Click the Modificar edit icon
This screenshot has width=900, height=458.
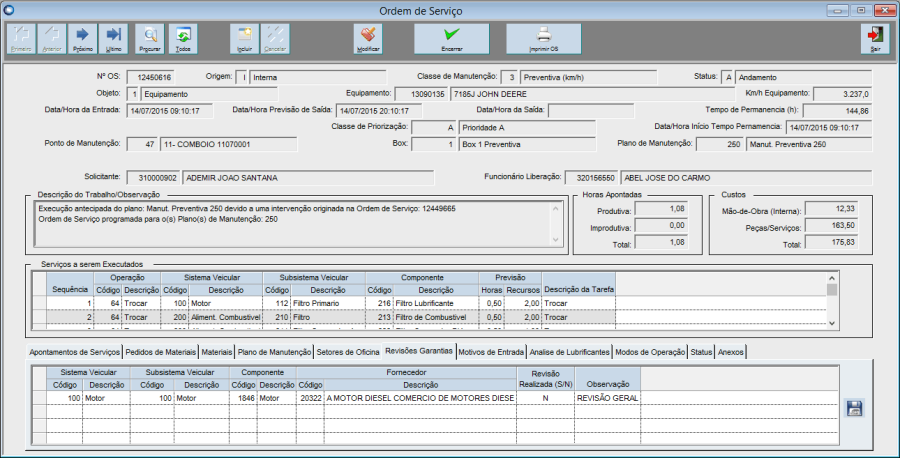coord(368,38)
